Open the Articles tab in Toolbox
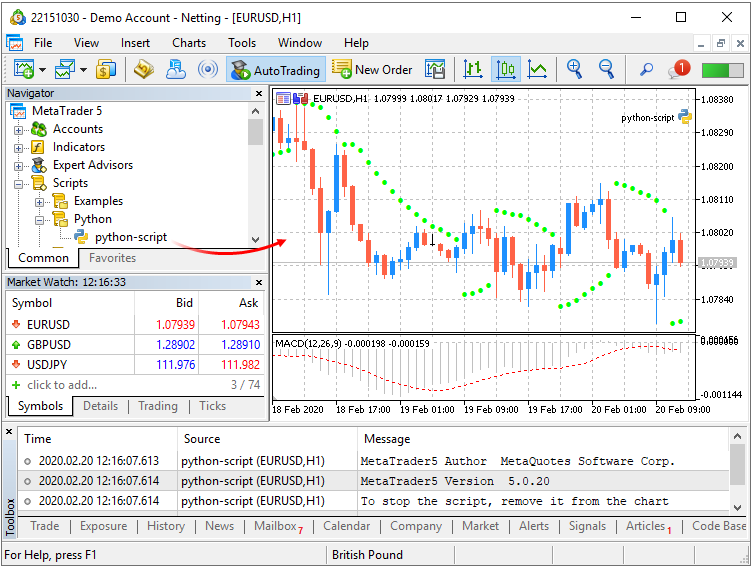 pyautogui.click(x=648, y=526)
